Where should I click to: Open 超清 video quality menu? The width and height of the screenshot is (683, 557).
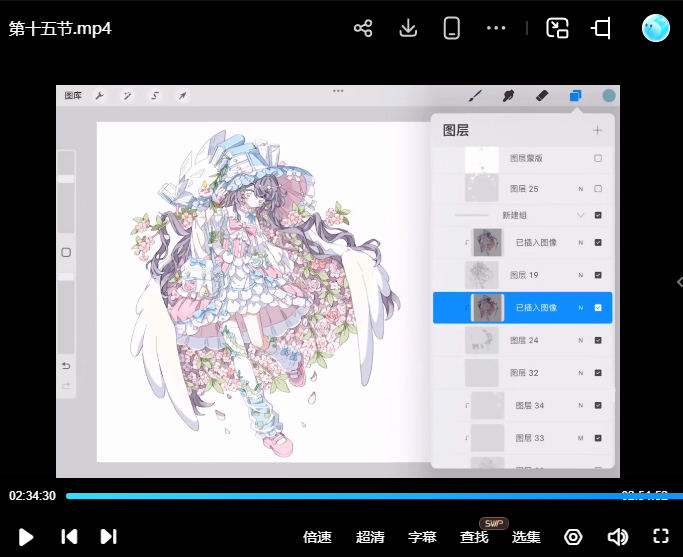(370, 537)
